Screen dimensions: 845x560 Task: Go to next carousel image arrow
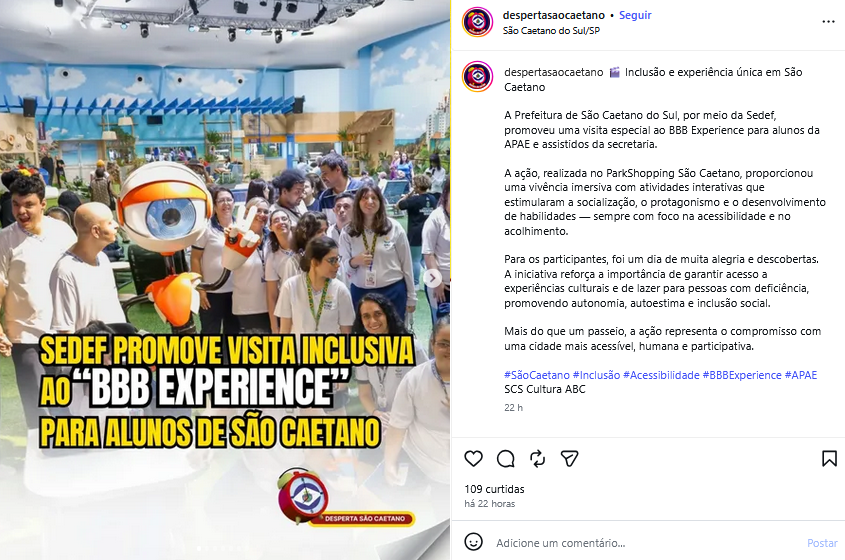[432, 278]
